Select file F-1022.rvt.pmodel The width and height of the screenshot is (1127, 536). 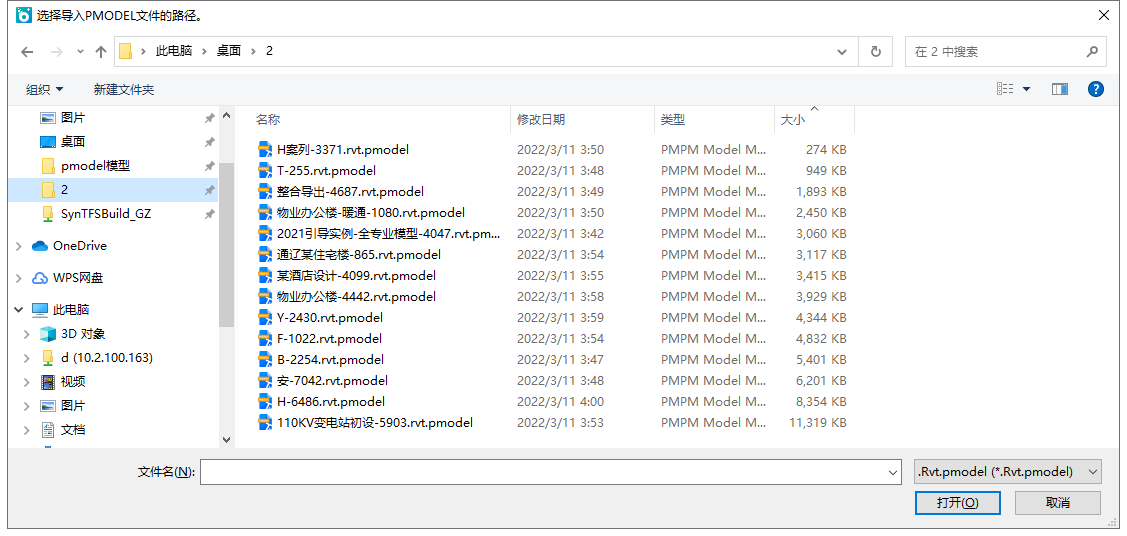(x=329, y=338)
